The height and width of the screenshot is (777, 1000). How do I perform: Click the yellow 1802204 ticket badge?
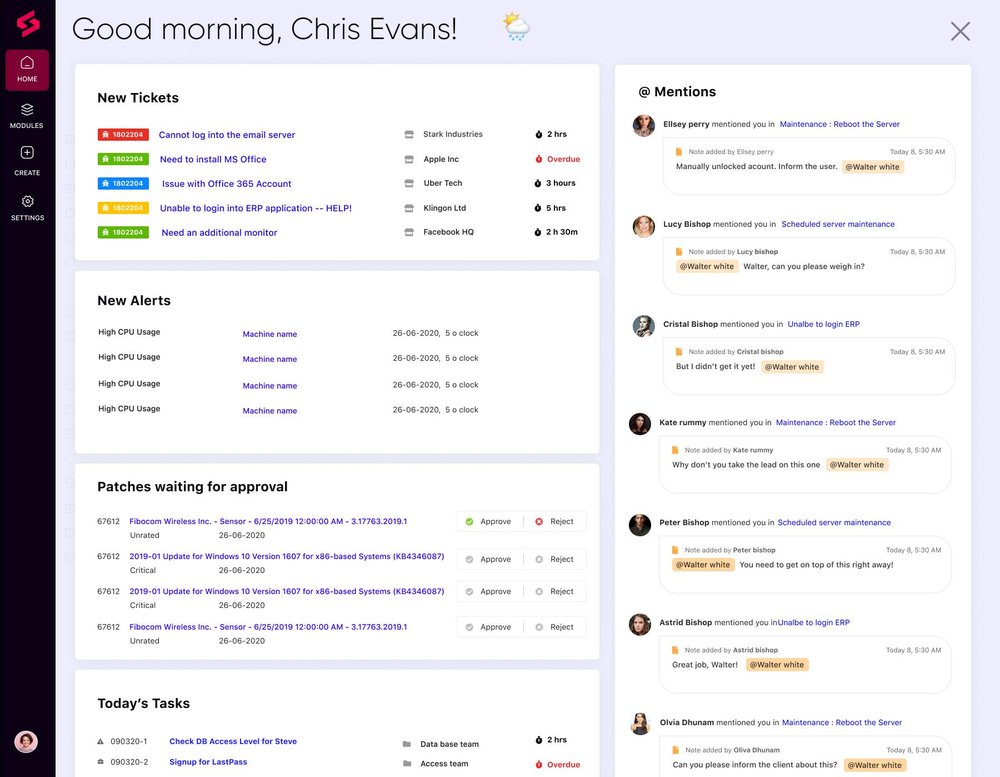pos(123,208)
